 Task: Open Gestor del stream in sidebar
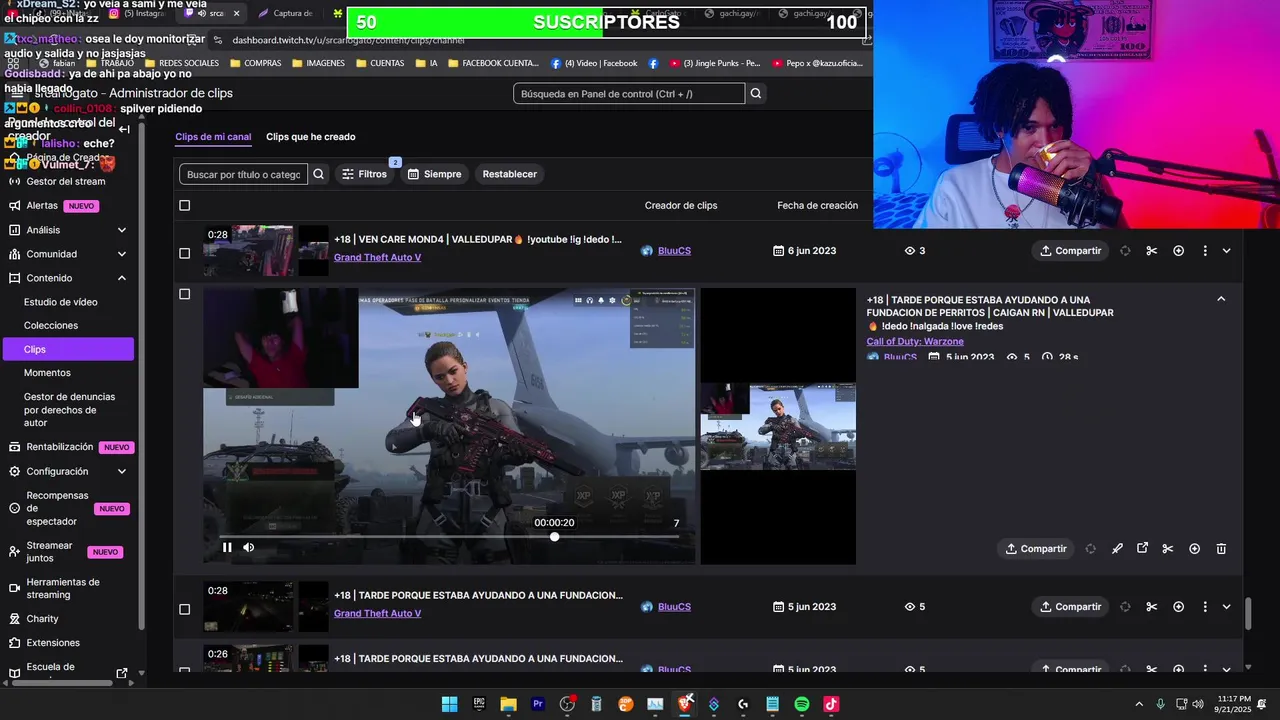point(66,181)
